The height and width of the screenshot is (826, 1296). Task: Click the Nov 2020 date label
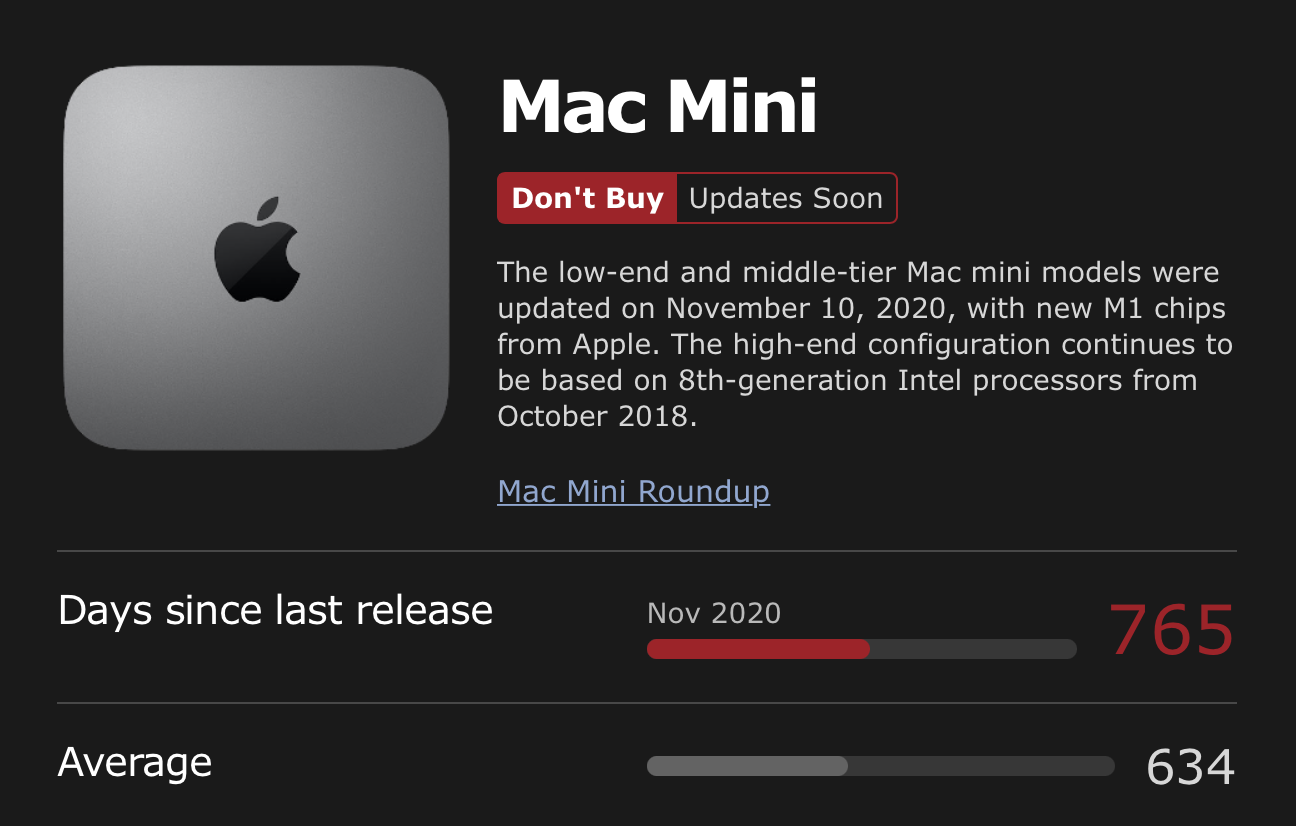714,613
